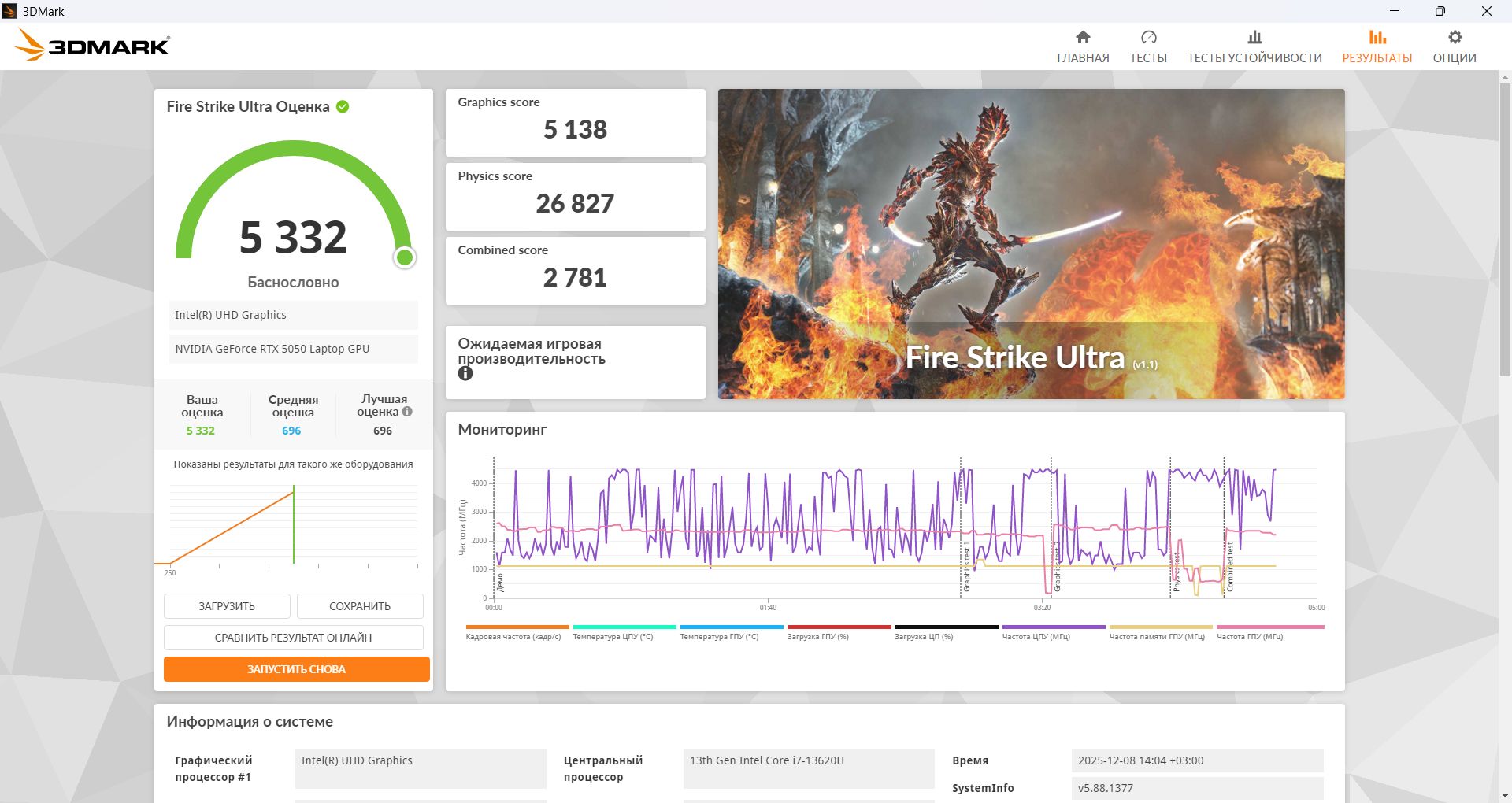Toggle the pink Частота ГПУ (МГц) legend swatch

(x=1270, y=627)
